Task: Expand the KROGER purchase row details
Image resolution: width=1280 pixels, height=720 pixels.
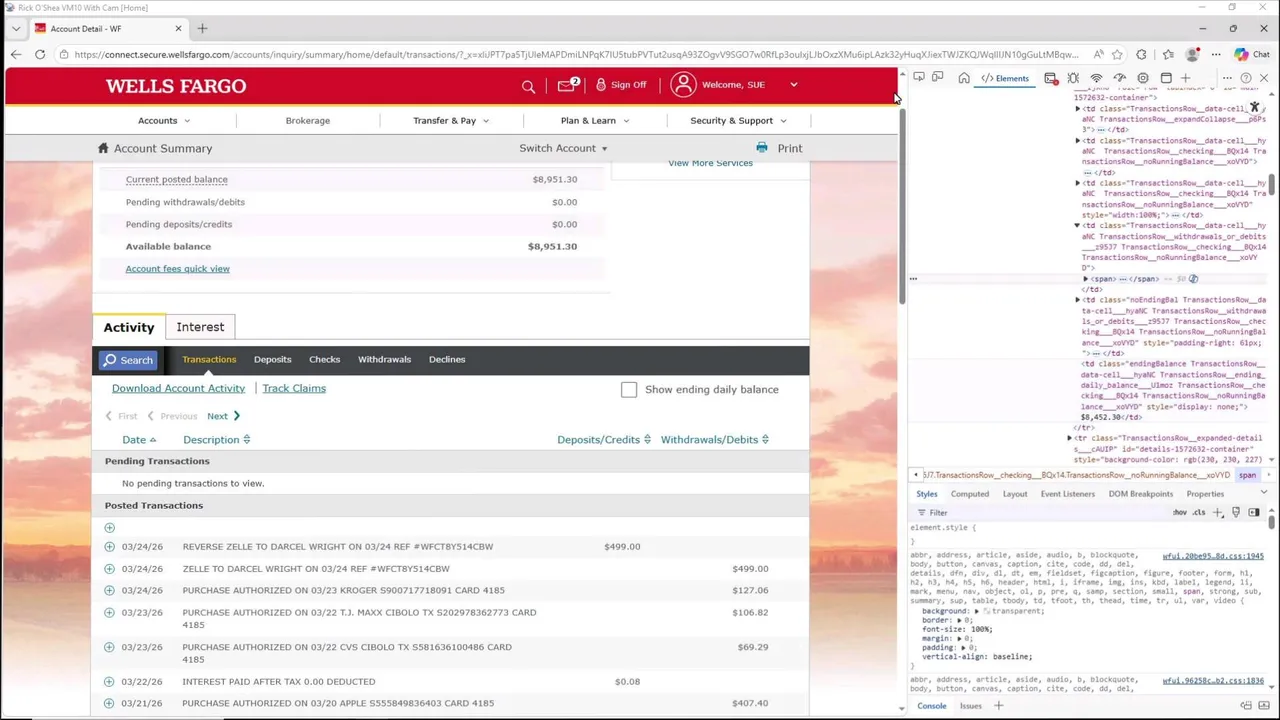Action: (109, 591)
